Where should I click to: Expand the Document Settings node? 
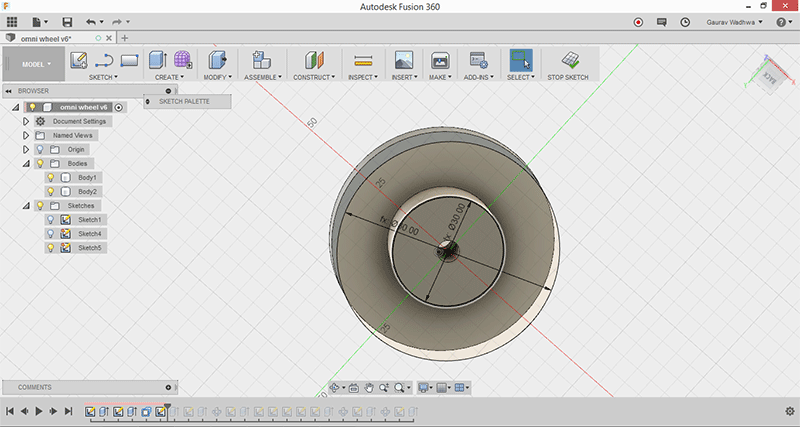click(x=26, y=121)
